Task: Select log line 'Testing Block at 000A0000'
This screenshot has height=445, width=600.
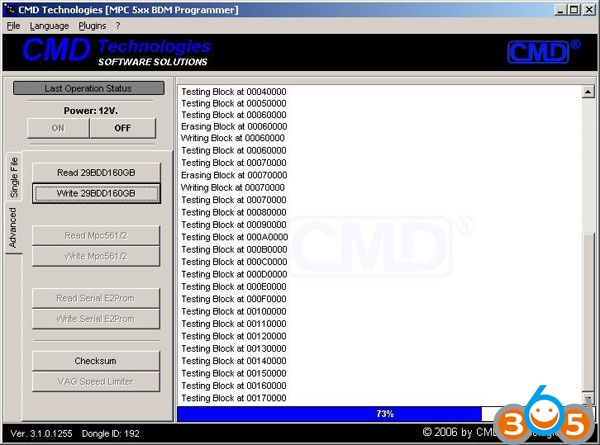Action: (x=234, y=237)
